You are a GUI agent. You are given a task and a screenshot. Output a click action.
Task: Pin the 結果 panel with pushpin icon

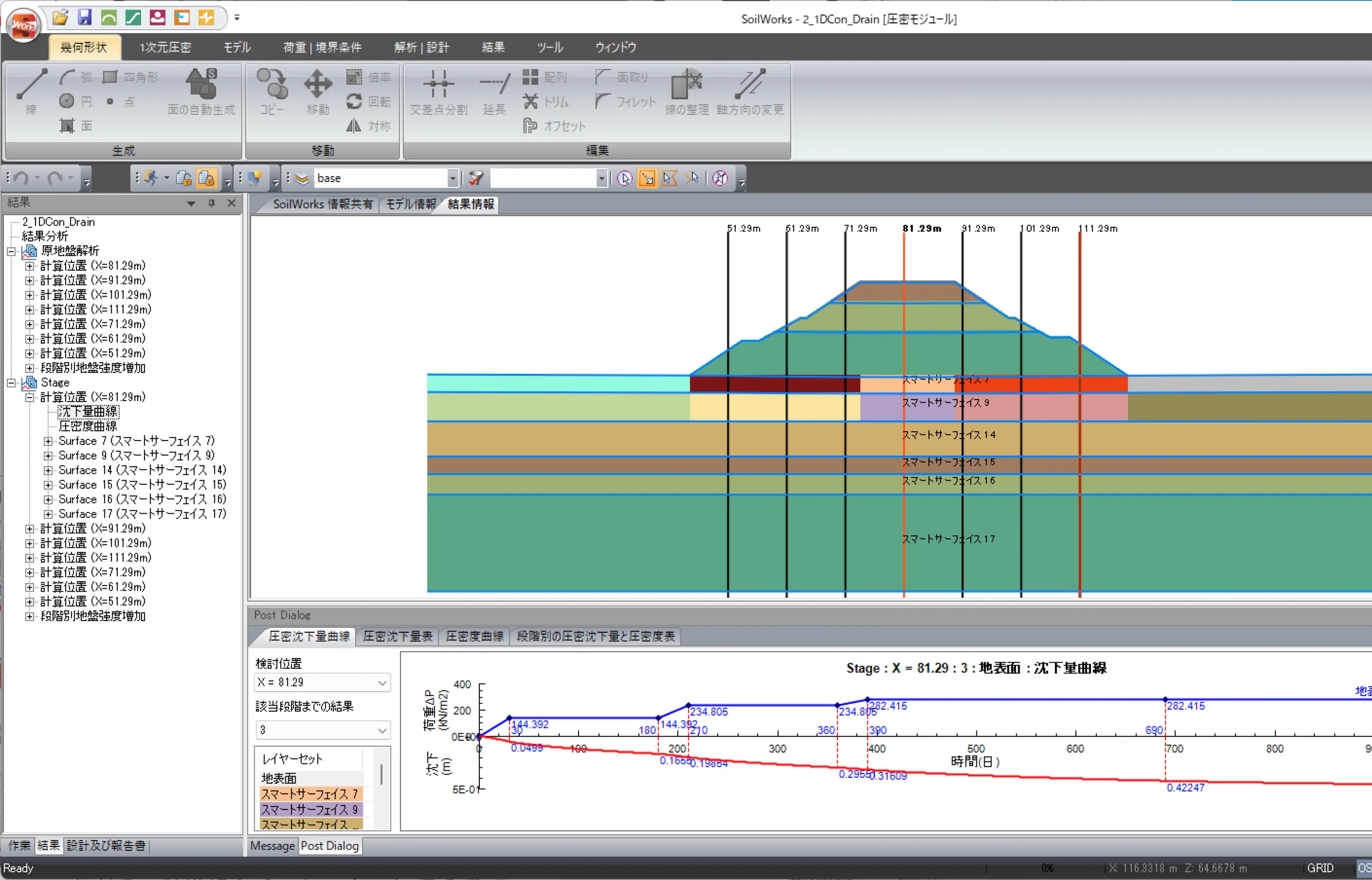tap(212, 203)
